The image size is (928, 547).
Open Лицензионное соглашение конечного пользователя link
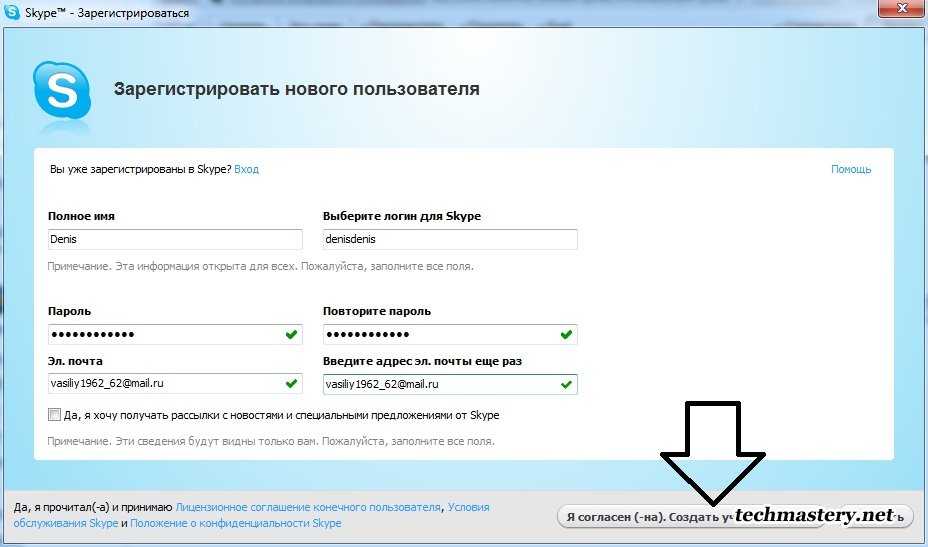tap(308, 507)
